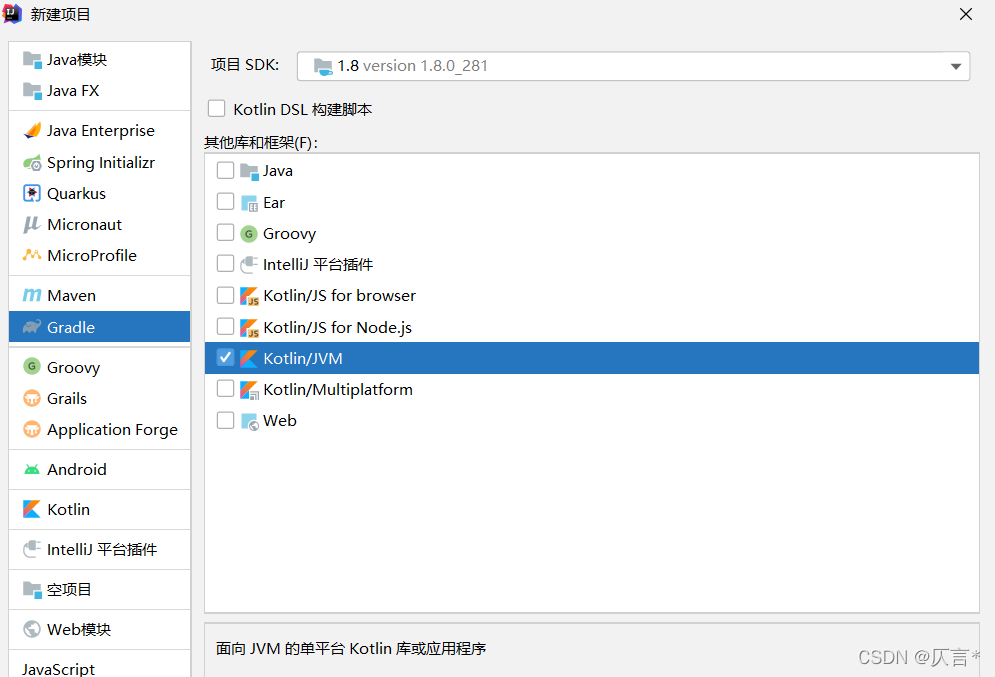Click the SDK folder icon in combo box
Screen dimensions: 995x677
pos(323,67)
